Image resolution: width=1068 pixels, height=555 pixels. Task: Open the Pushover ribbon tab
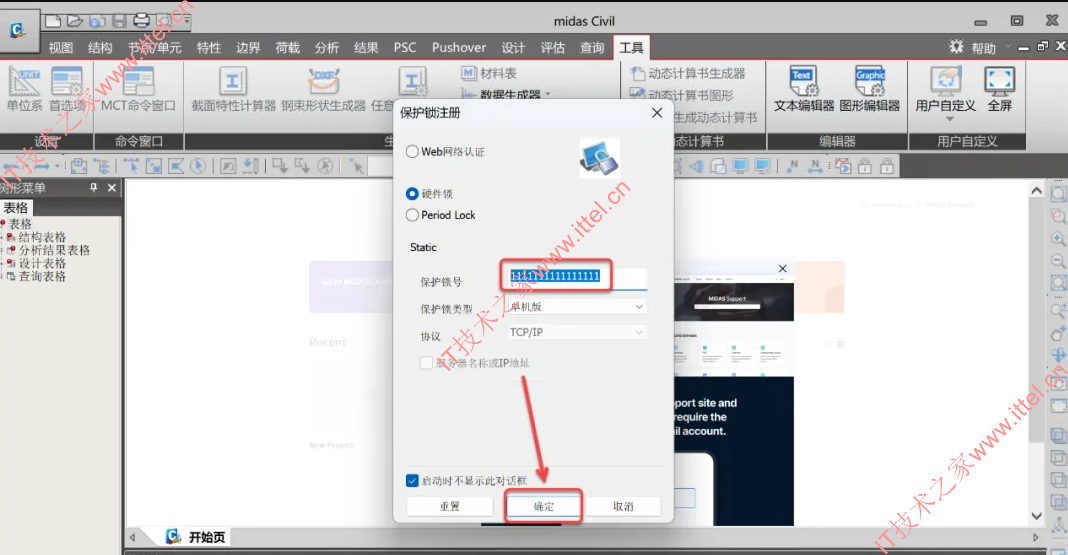click(x=458, y=48)
